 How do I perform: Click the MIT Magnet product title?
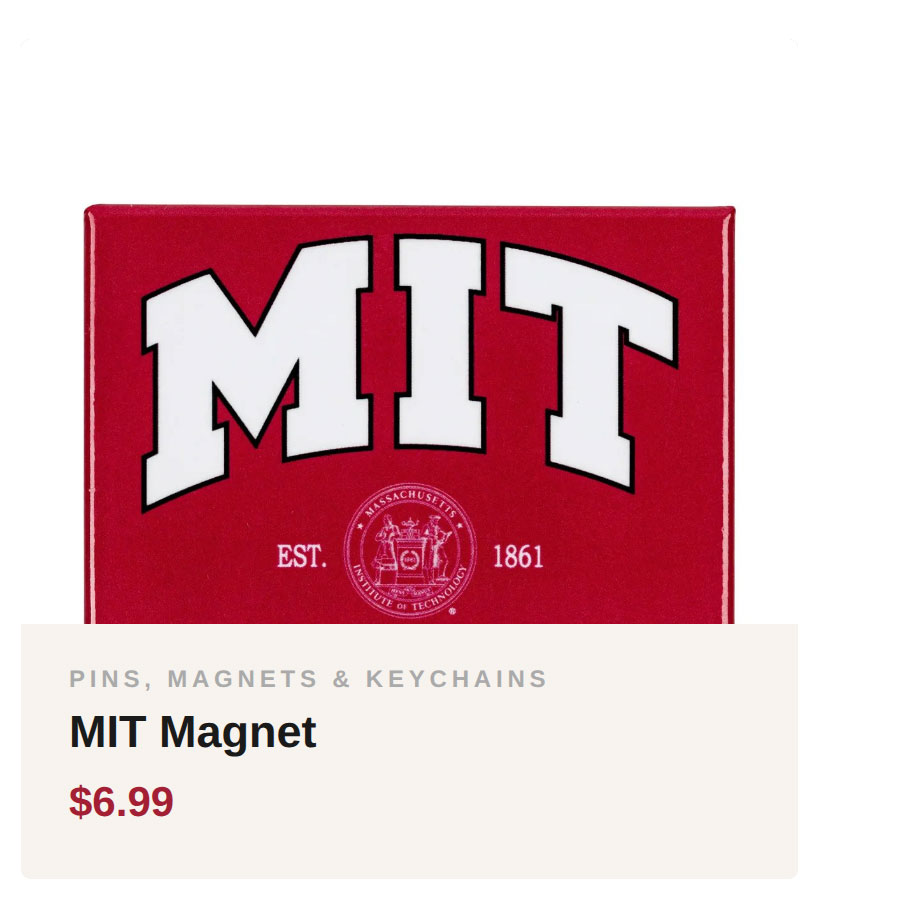[x=193, y=733]
